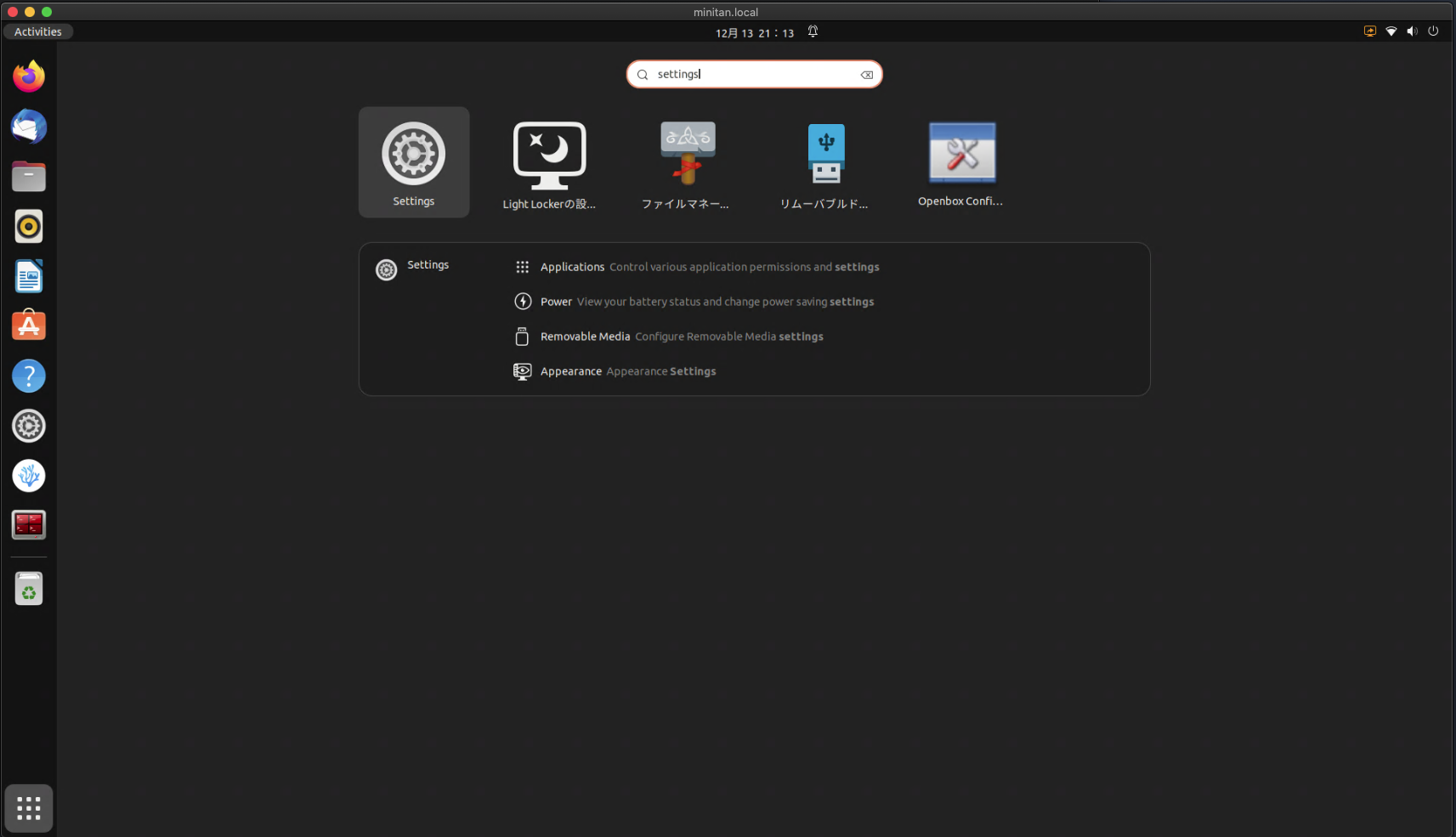Open the ファイルマネー... settings app
Screen dimensions: 1456x837
click(686, 164)
